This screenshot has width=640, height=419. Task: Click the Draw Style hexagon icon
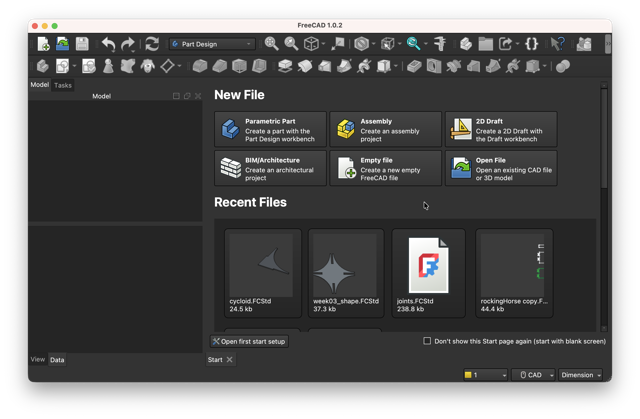click(x=361, y=44)
